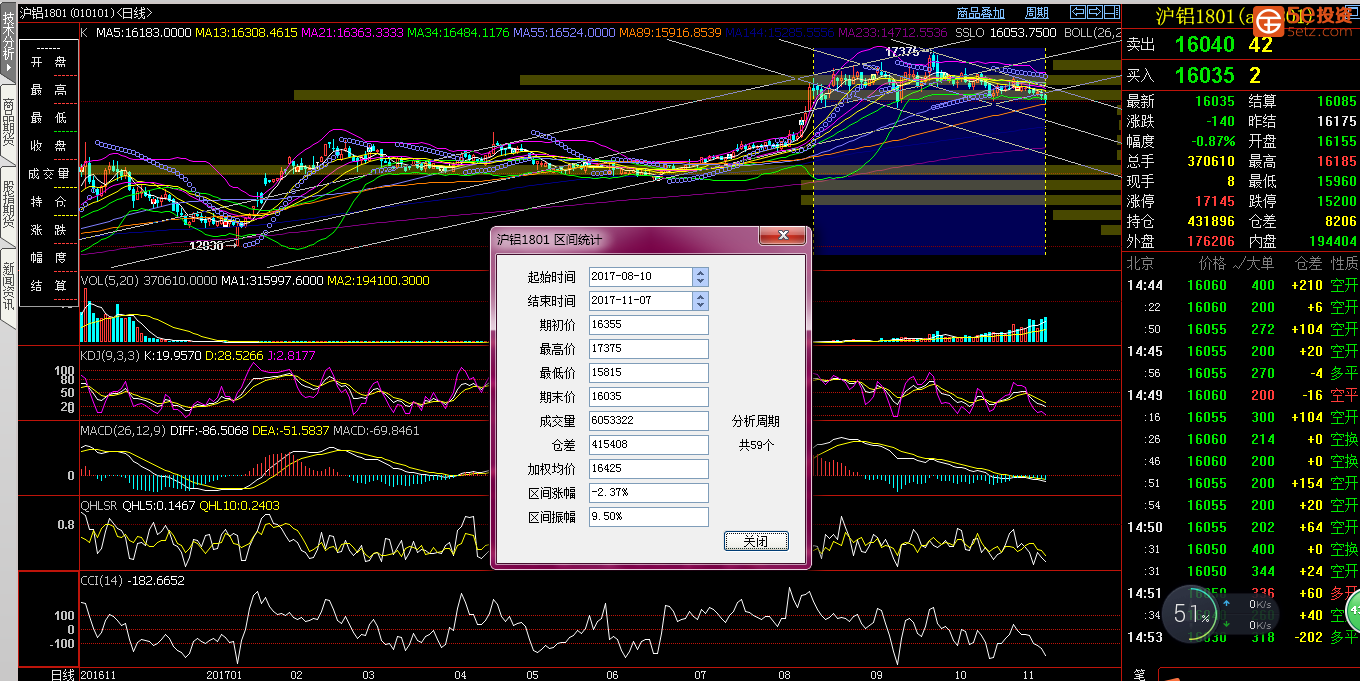The image size is (1360, 681).
Task: Click the 区间振幅 field showing 9.50%
Action: (648, 517)
